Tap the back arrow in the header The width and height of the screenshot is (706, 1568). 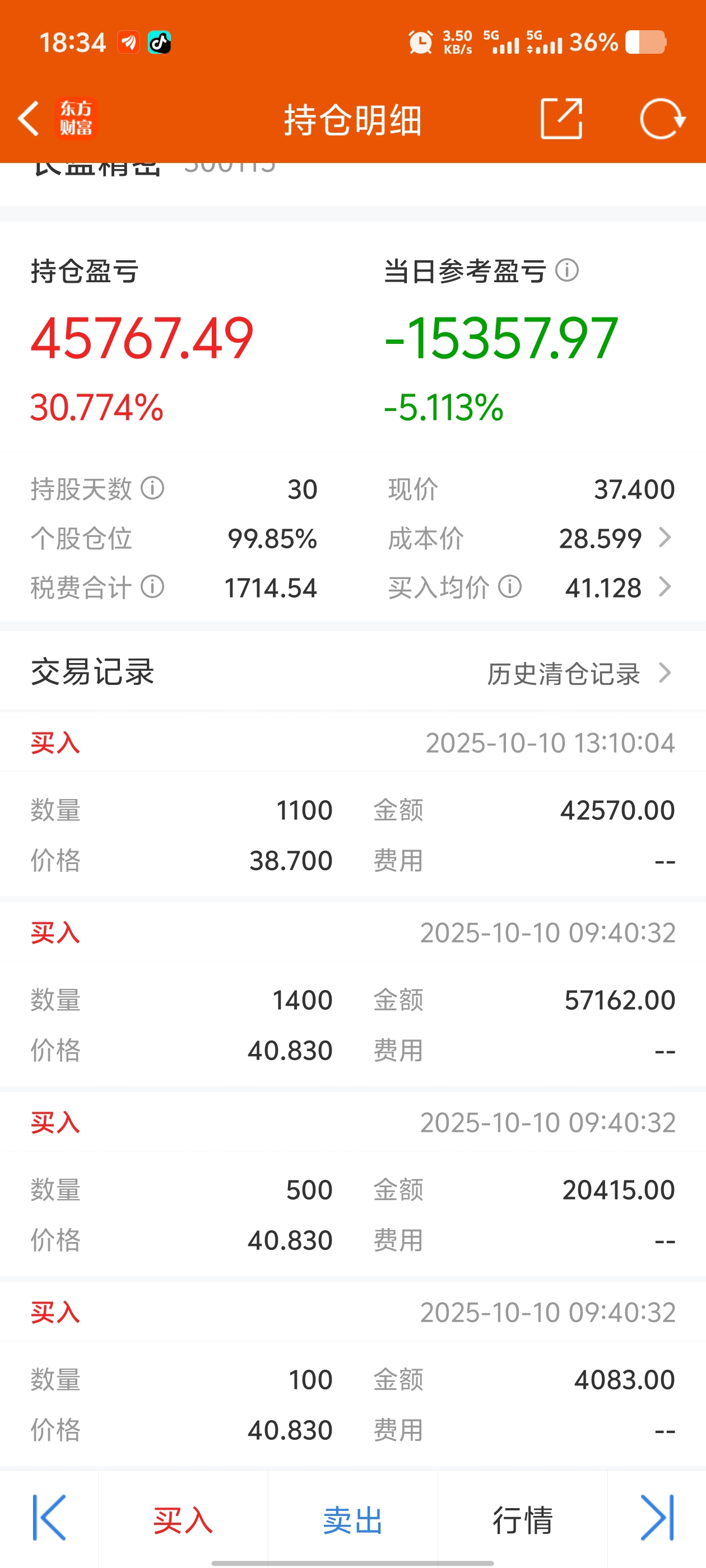click(29, 118)
